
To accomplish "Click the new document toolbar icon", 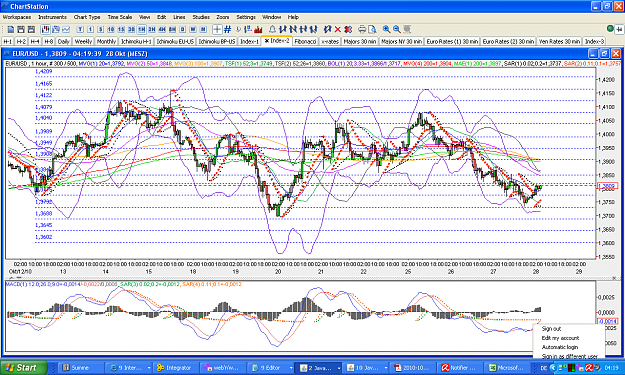I will pos(11,29).
